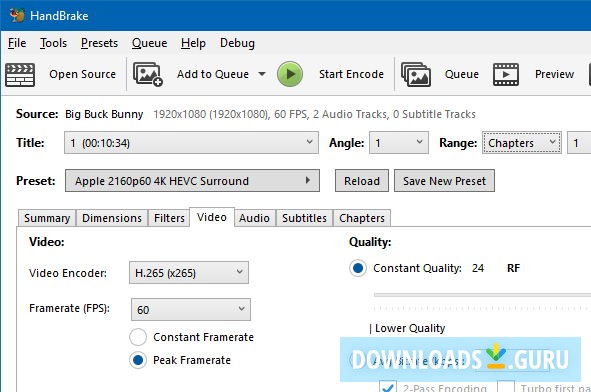Viewport: 591px width, 392px height.
Task: Click the Open Source clapperboard icon
Action: 20,75
